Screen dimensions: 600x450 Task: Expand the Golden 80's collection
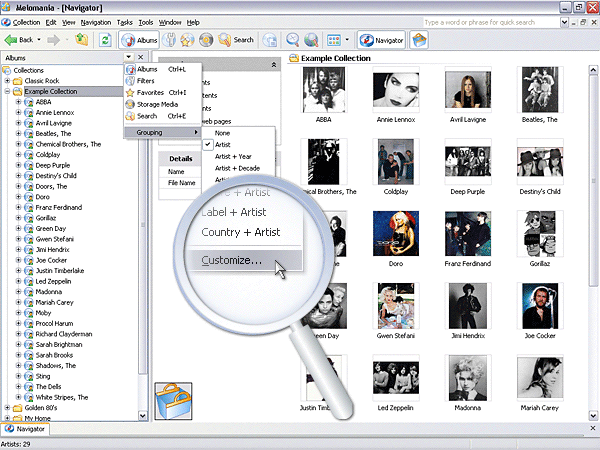pyautogui.click(x=7, y=408)
